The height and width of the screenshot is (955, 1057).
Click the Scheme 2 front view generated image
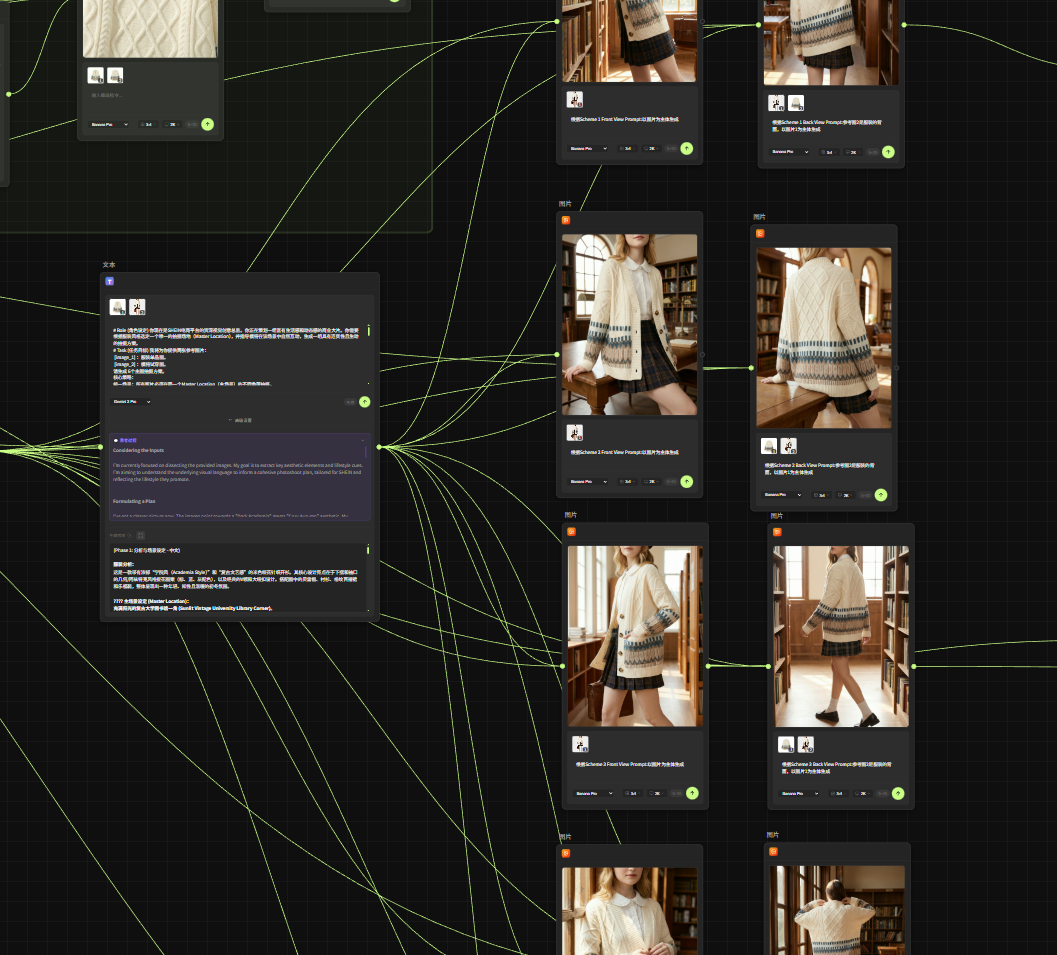[629, 324]
